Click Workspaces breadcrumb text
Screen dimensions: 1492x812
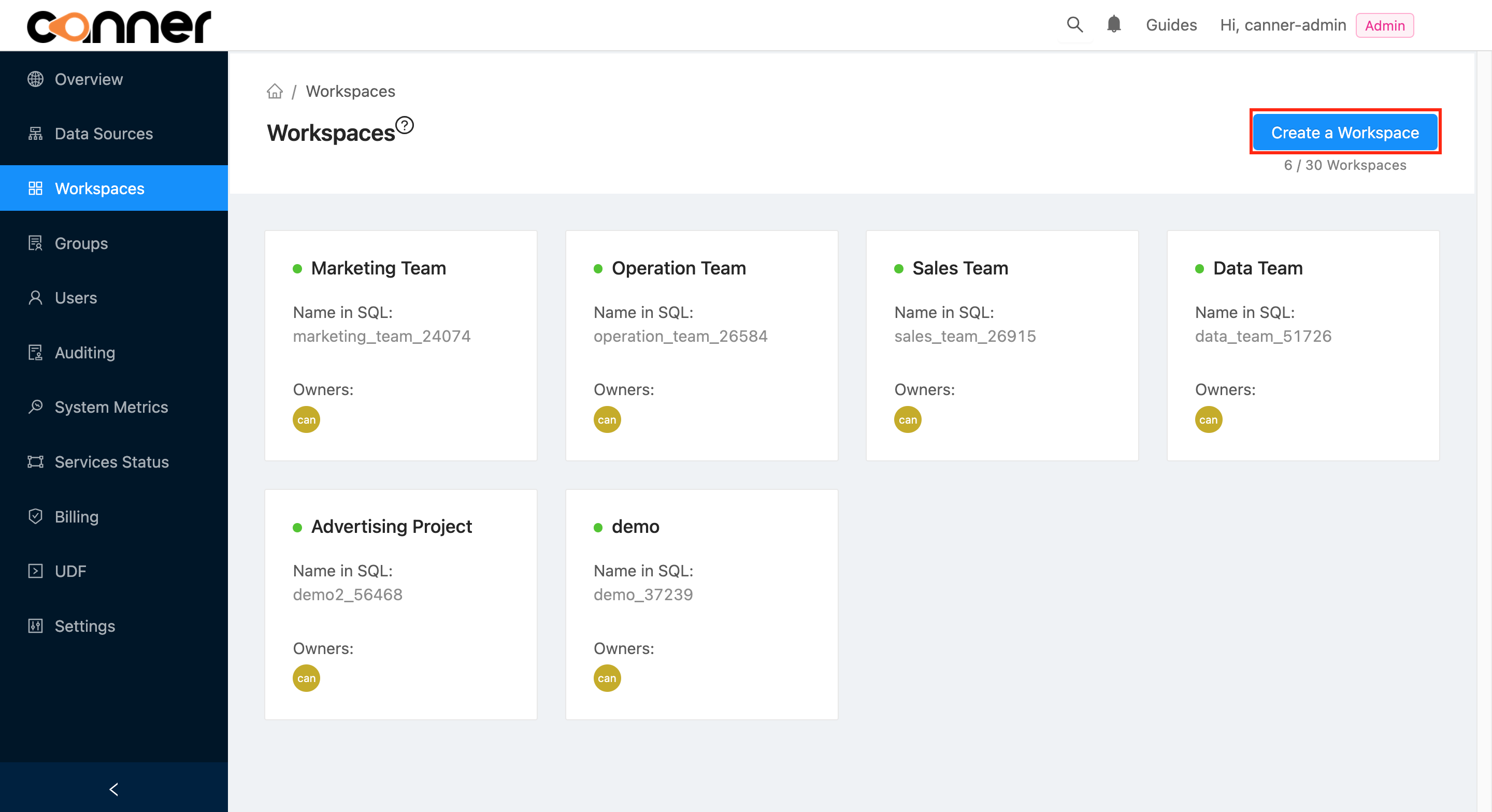[x=350, y=91]
